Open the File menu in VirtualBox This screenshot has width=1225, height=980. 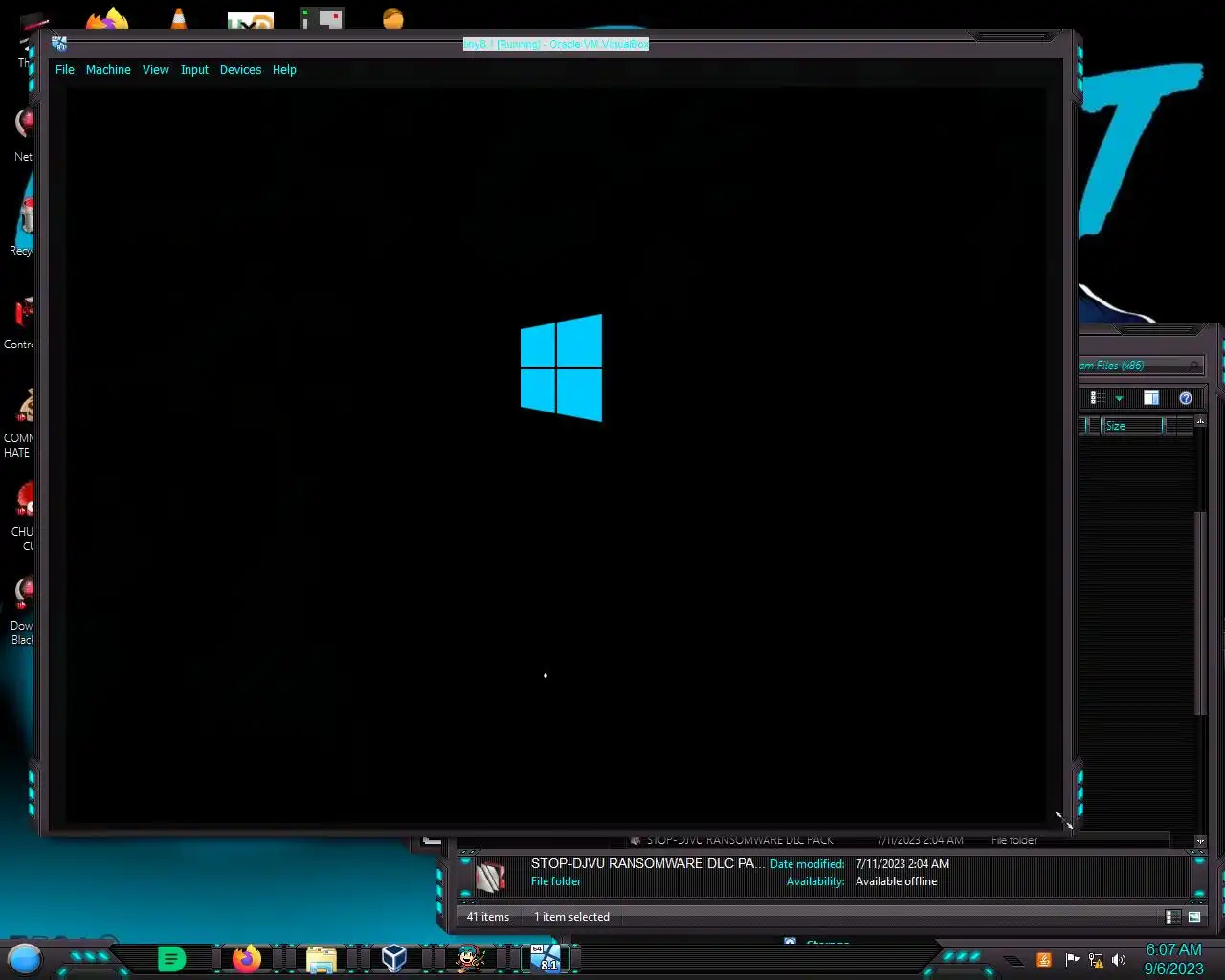point(64,70)
